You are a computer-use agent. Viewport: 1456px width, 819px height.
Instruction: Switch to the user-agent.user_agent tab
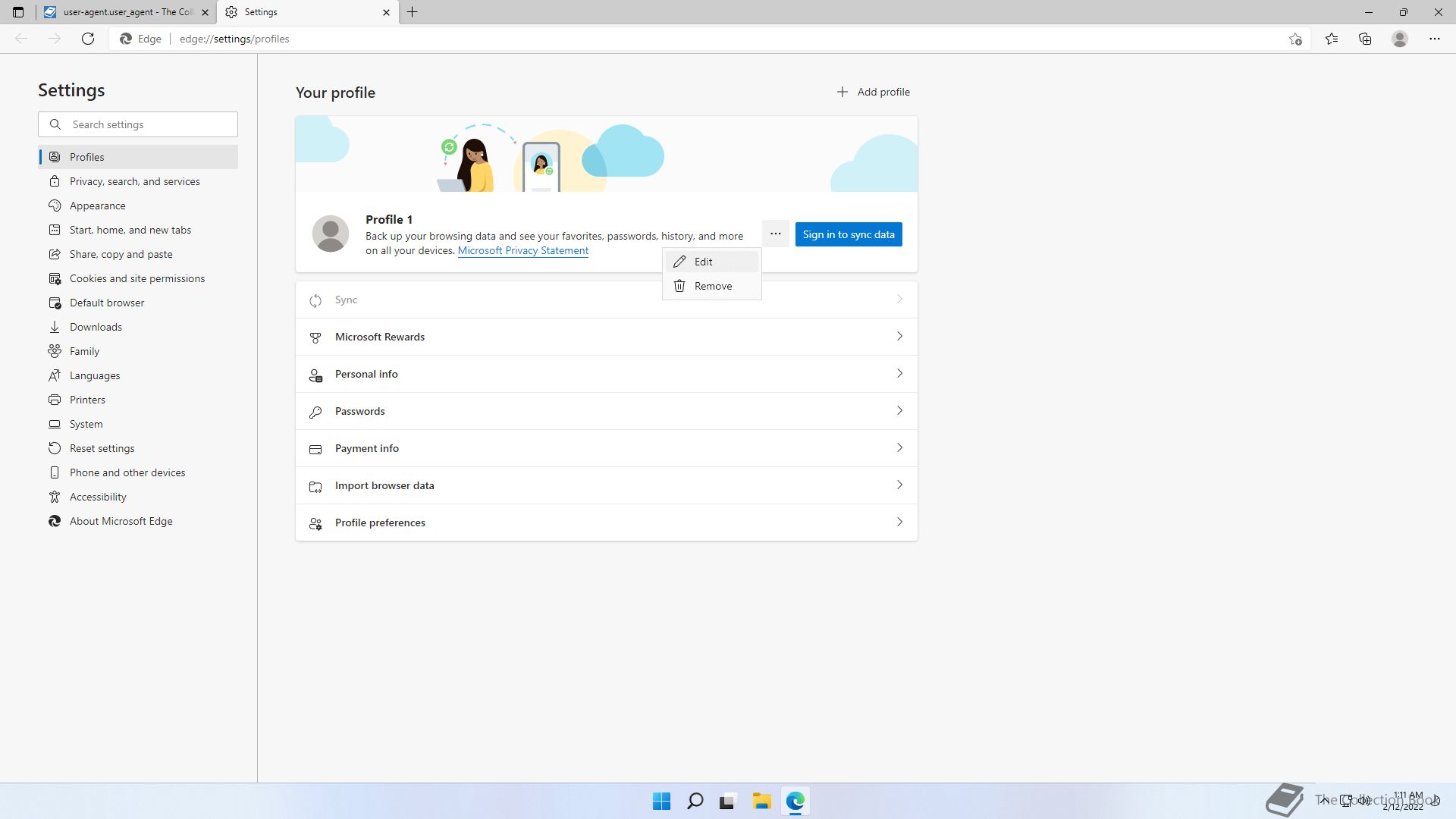[127, 12]
